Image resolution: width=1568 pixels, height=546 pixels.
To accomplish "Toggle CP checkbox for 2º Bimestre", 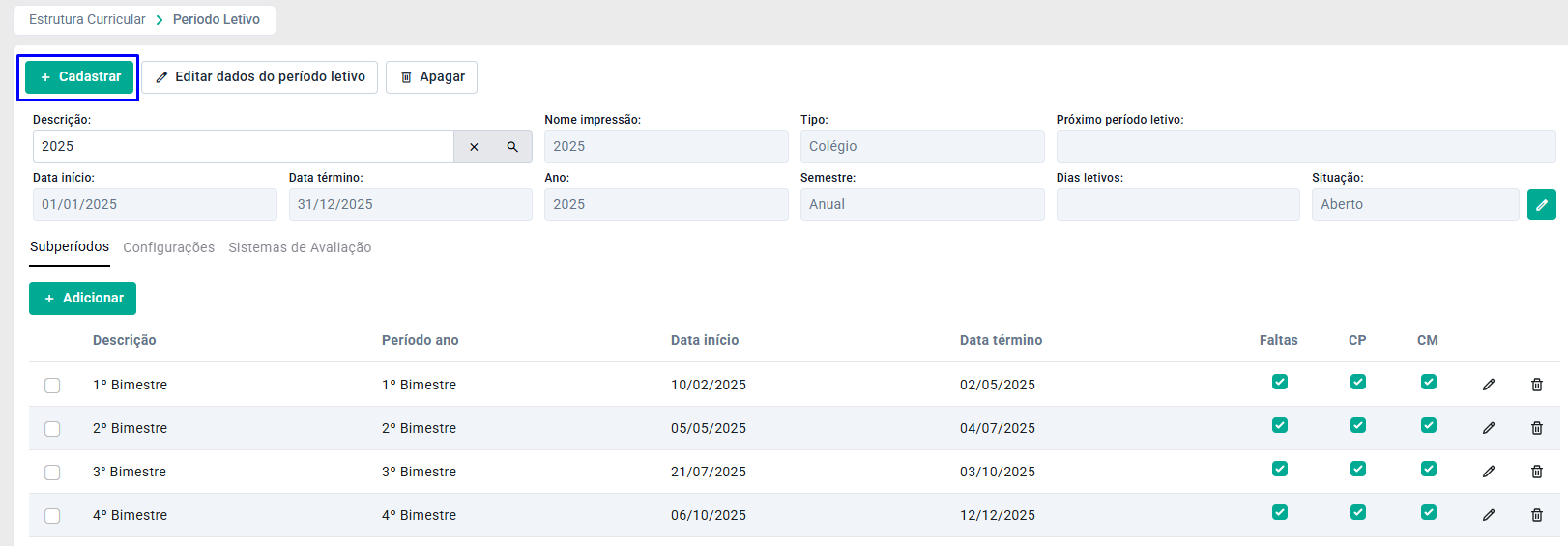I will click(x=1358, y=425).
